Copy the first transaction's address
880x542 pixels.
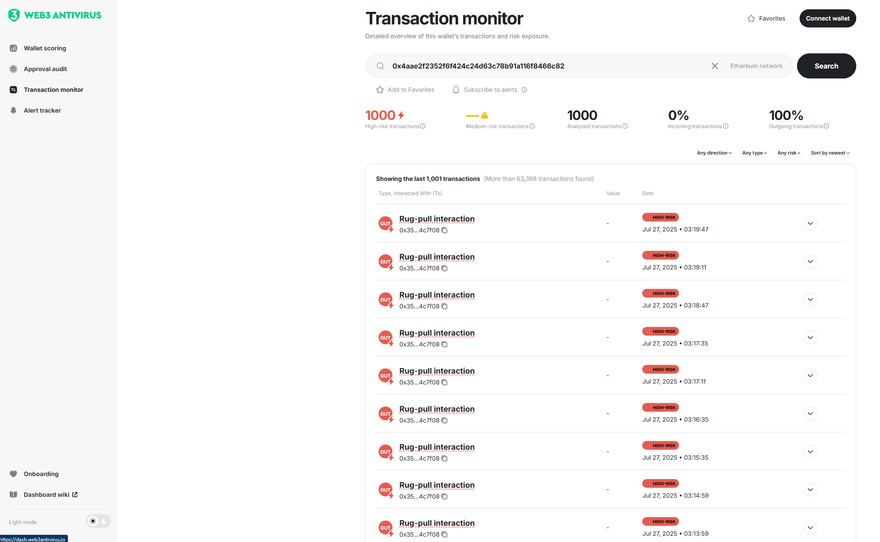(x=445, y=230)
